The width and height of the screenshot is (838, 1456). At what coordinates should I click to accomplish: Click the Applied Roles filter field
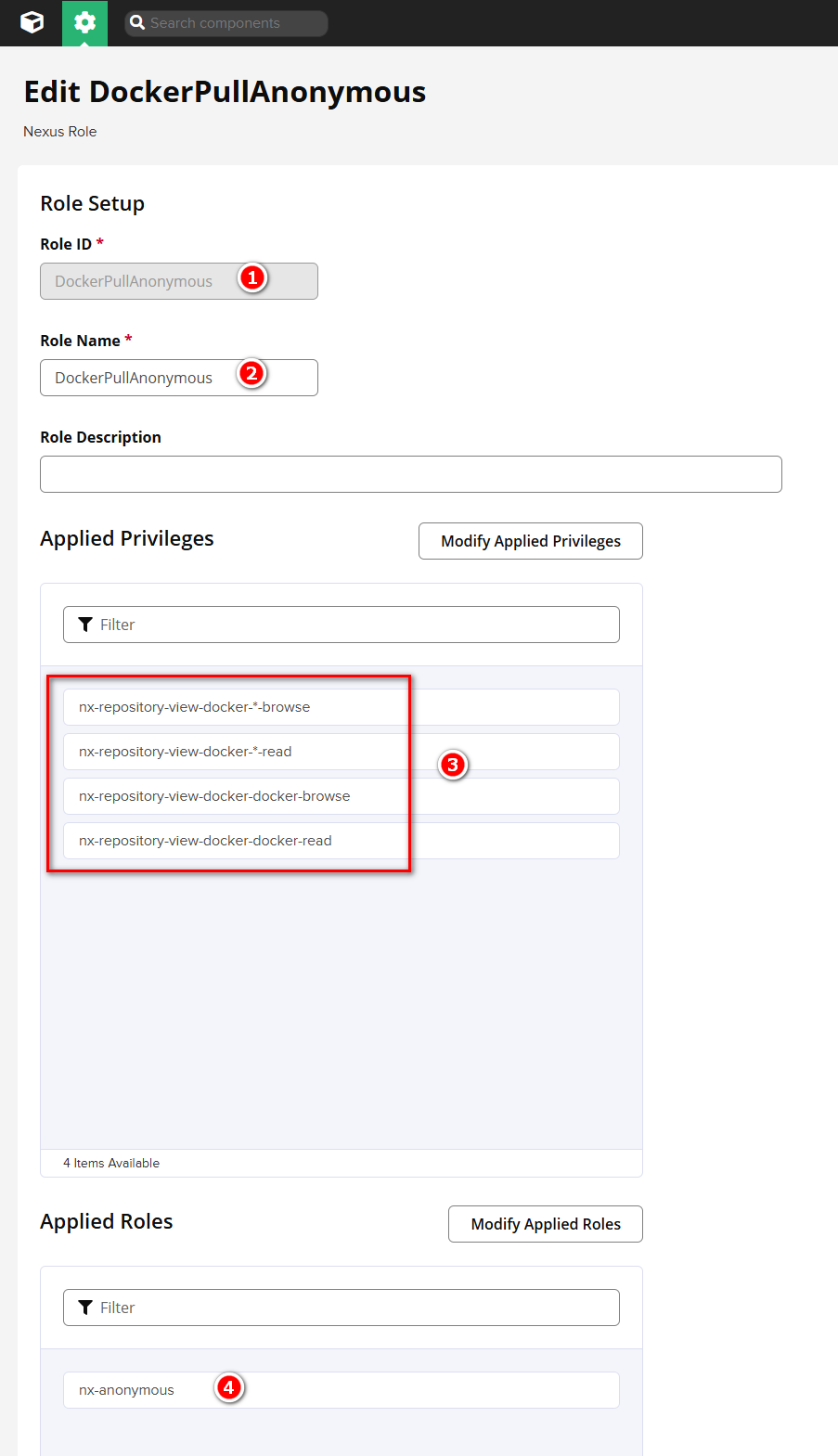(x=353, y=1308)
